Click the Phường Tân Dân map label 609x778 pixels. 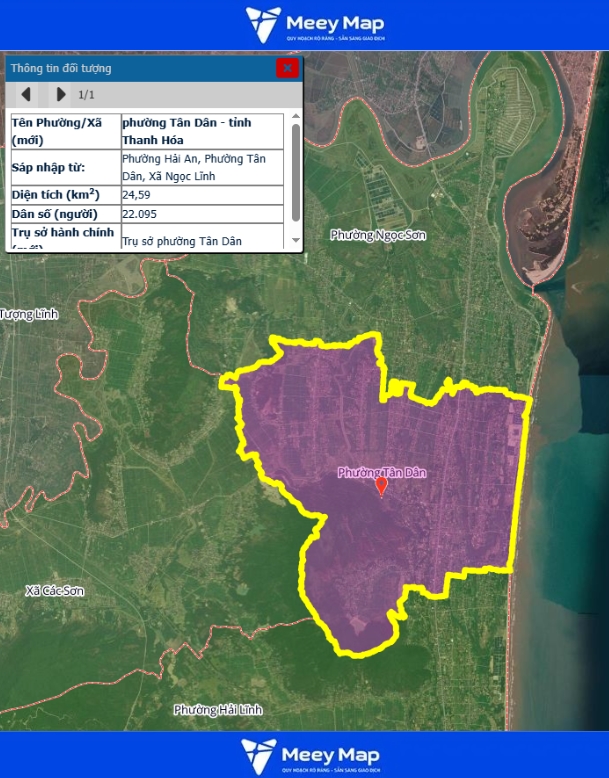tap(381, 472)
